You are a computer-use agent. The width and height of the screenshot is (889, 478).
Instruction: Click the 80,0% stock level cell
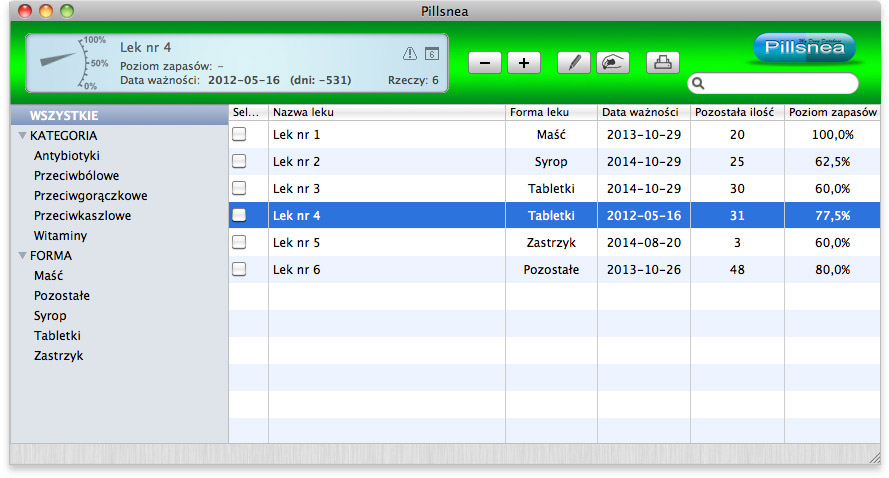tap(832, 269)
